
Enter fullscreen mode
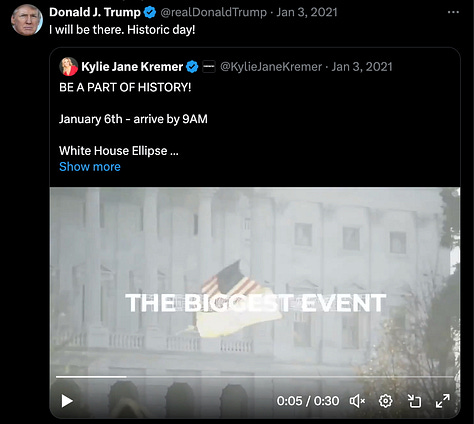click(x=443, y=401)
